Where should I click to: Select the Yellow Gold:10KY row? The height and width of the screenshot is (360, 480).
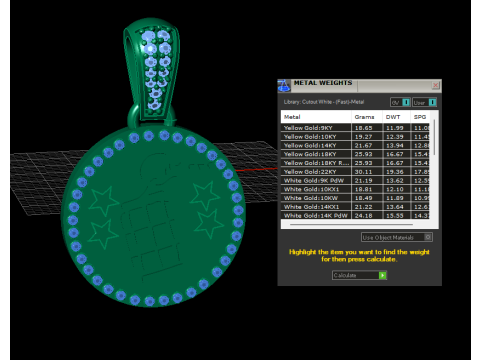tap(355, 137)
